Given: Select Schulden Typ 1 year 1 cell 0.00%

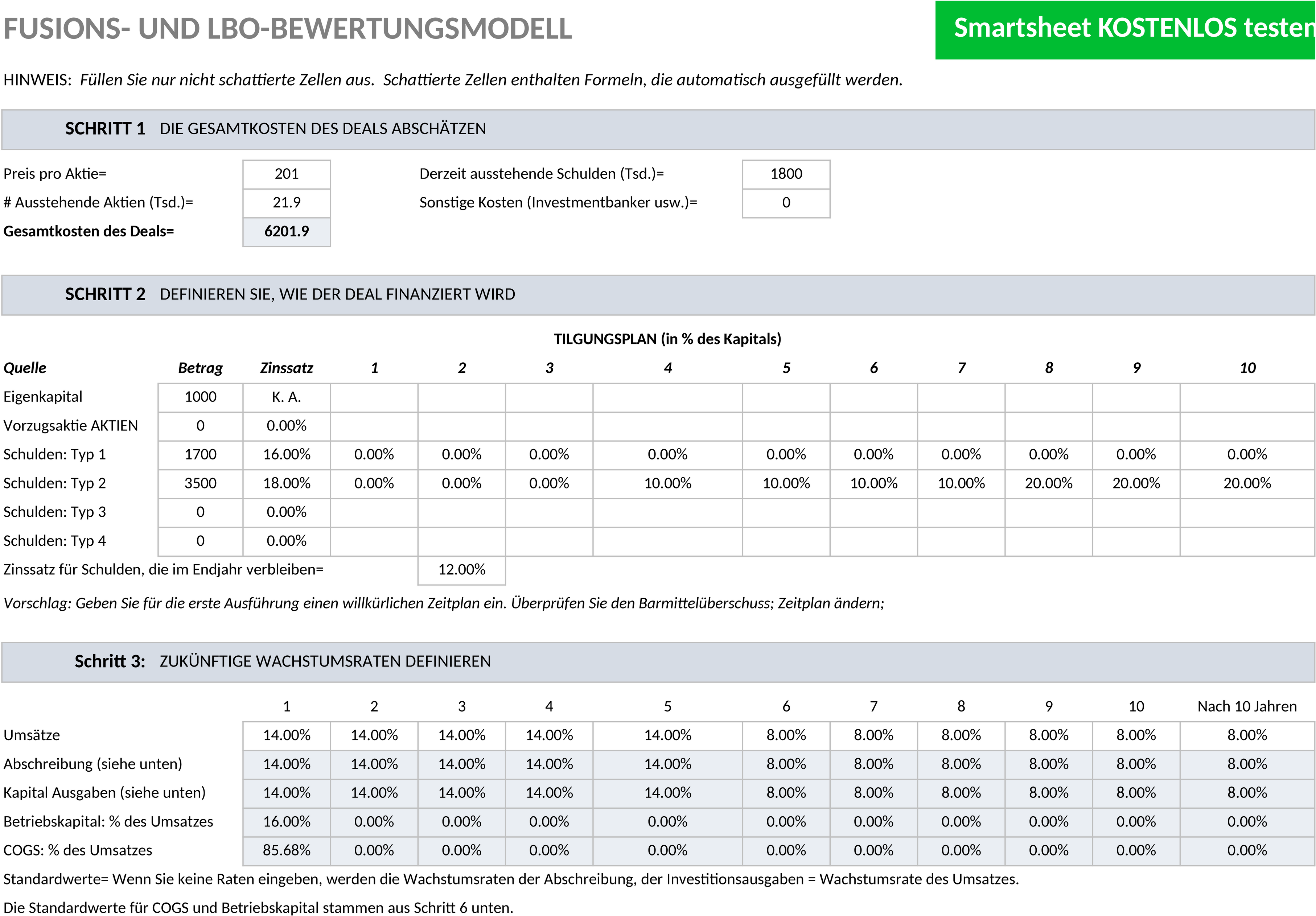Looking at the screenshot, I should click(374, 455).
